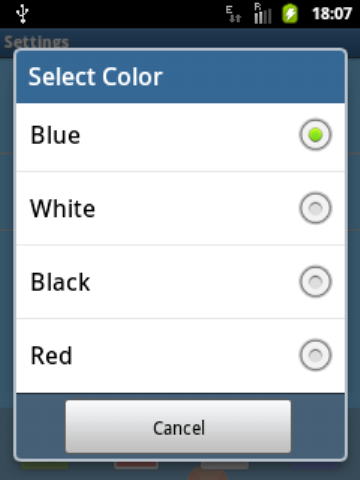Screen dimensions: 360x480
Task: Select the Red radio button
Action: pos(315,355)
